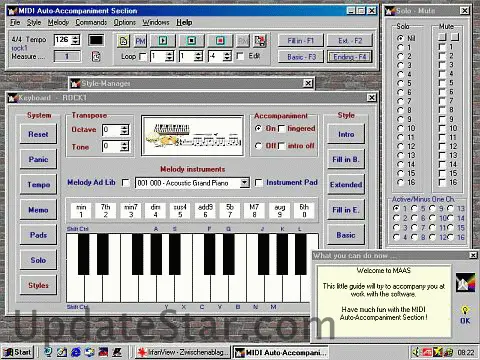Select the accompaniment Off radio button

click(x=258, y=146)
